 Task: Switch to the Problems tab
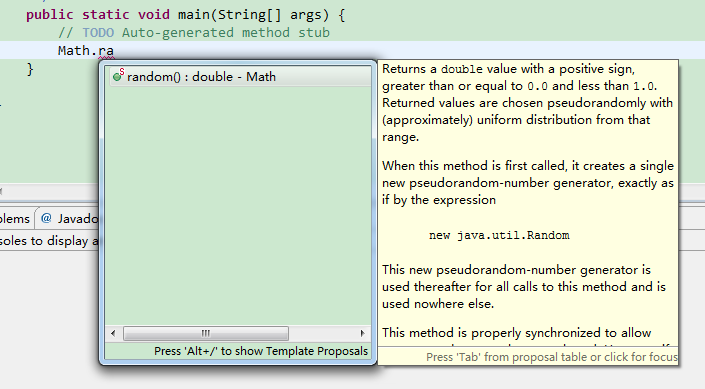[x=15, y=219]
